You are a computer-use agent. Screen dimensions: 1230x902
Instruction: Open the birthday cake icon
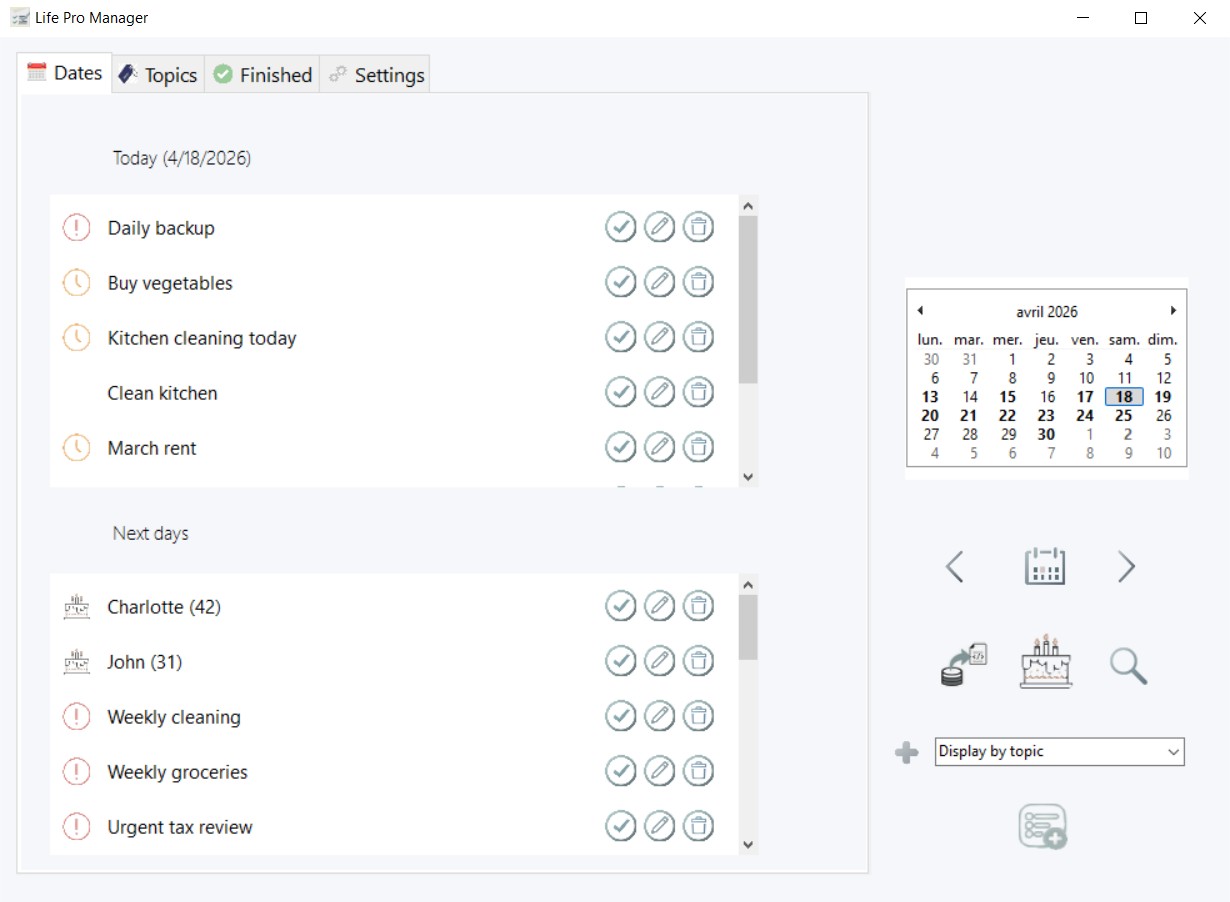pyautogui.click(x=1044, y=661)
